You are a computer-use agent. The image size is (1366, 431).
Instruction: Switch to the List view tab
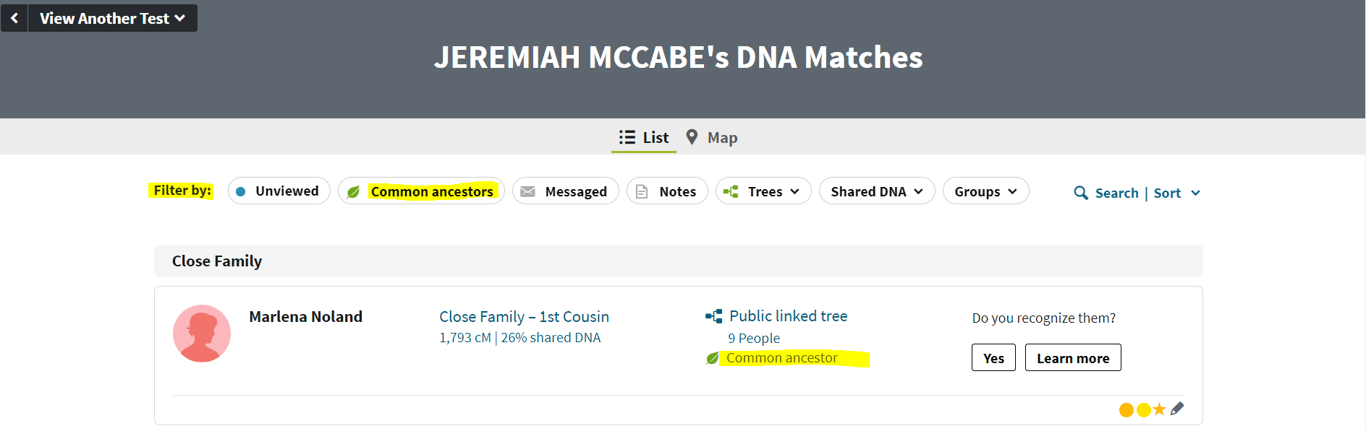coord(644,137)
